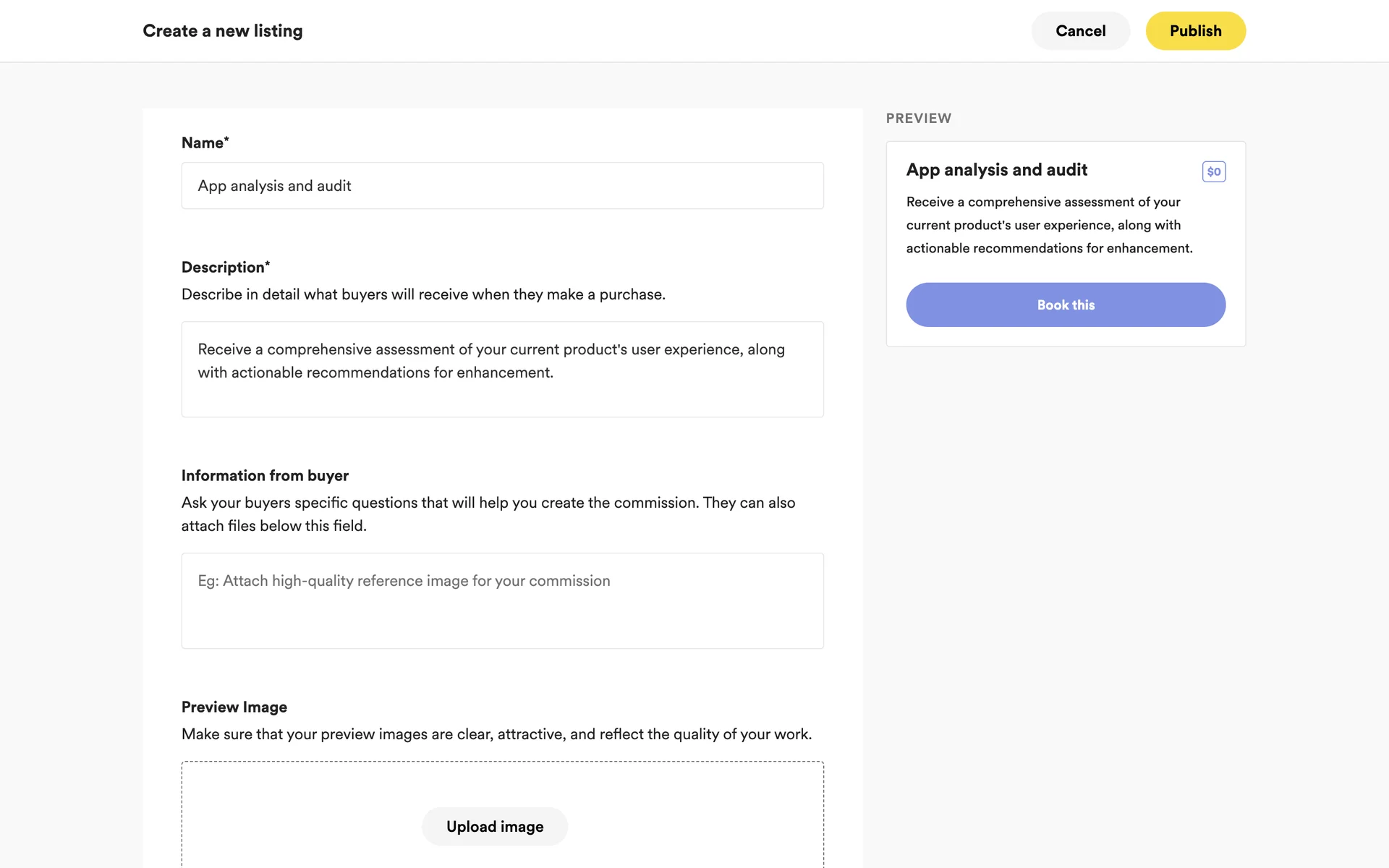1389x868 pixels.
Task: Click the preview card title text
Action: tap(996, 170)
